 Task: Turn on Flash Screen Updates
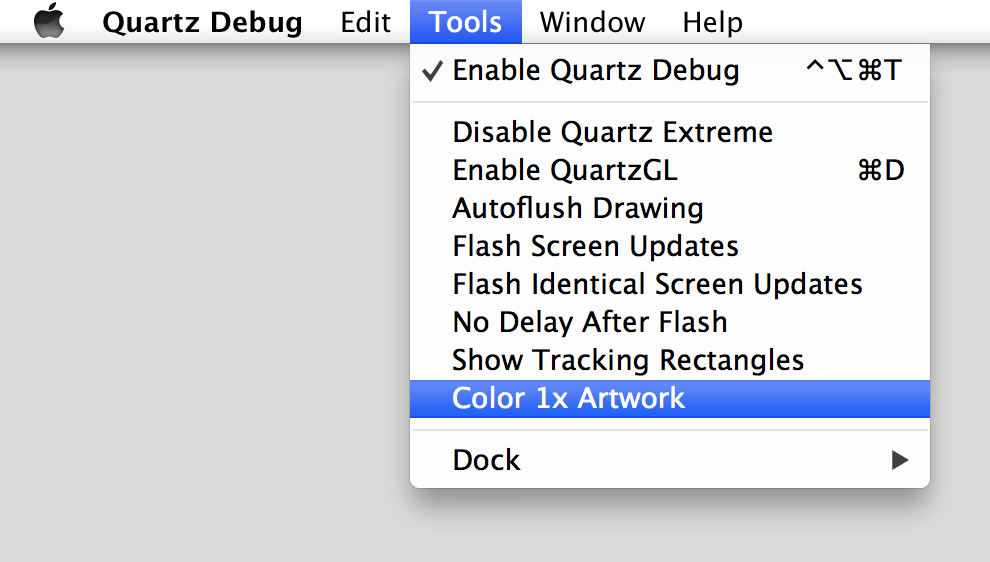click(x=595, y=246)
